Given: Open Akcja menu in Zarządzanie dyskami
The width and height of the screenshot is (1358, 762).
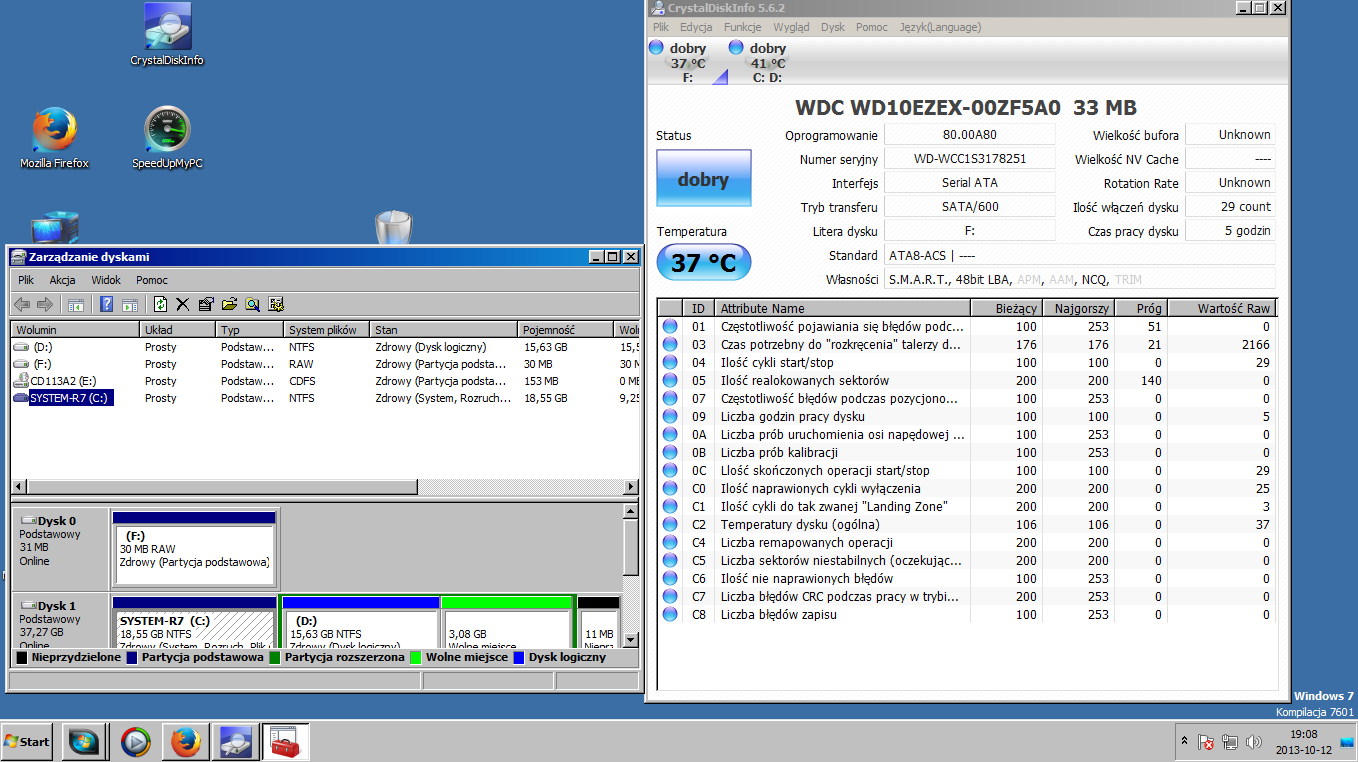Looking at the screenshot, I should tap(62, 280).
